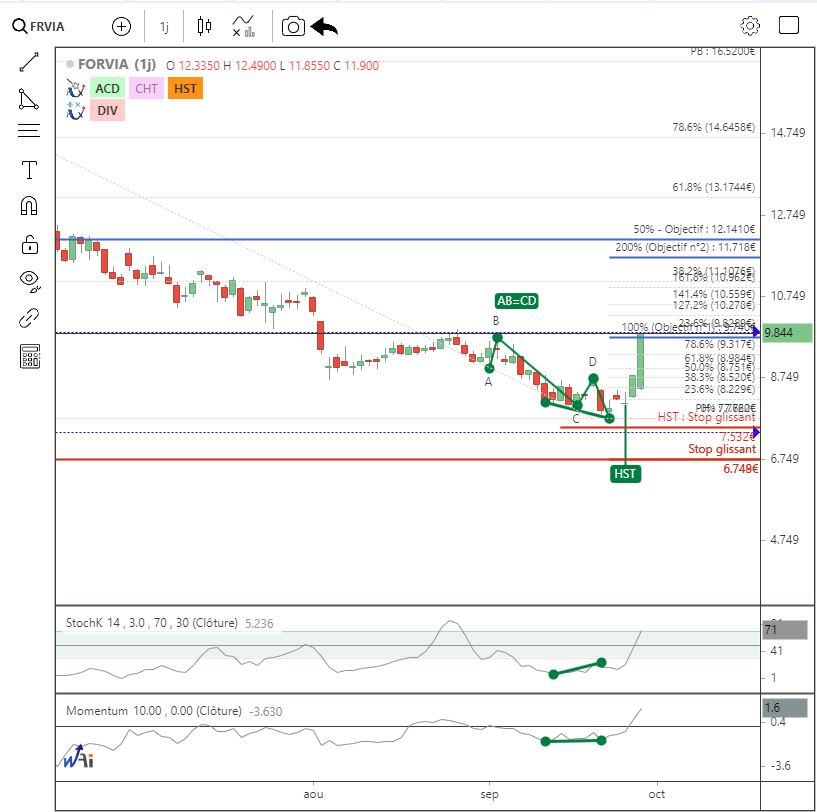Click the Momentum value tag 1.6
Screen dimensions: 817x812
point(784,707)
